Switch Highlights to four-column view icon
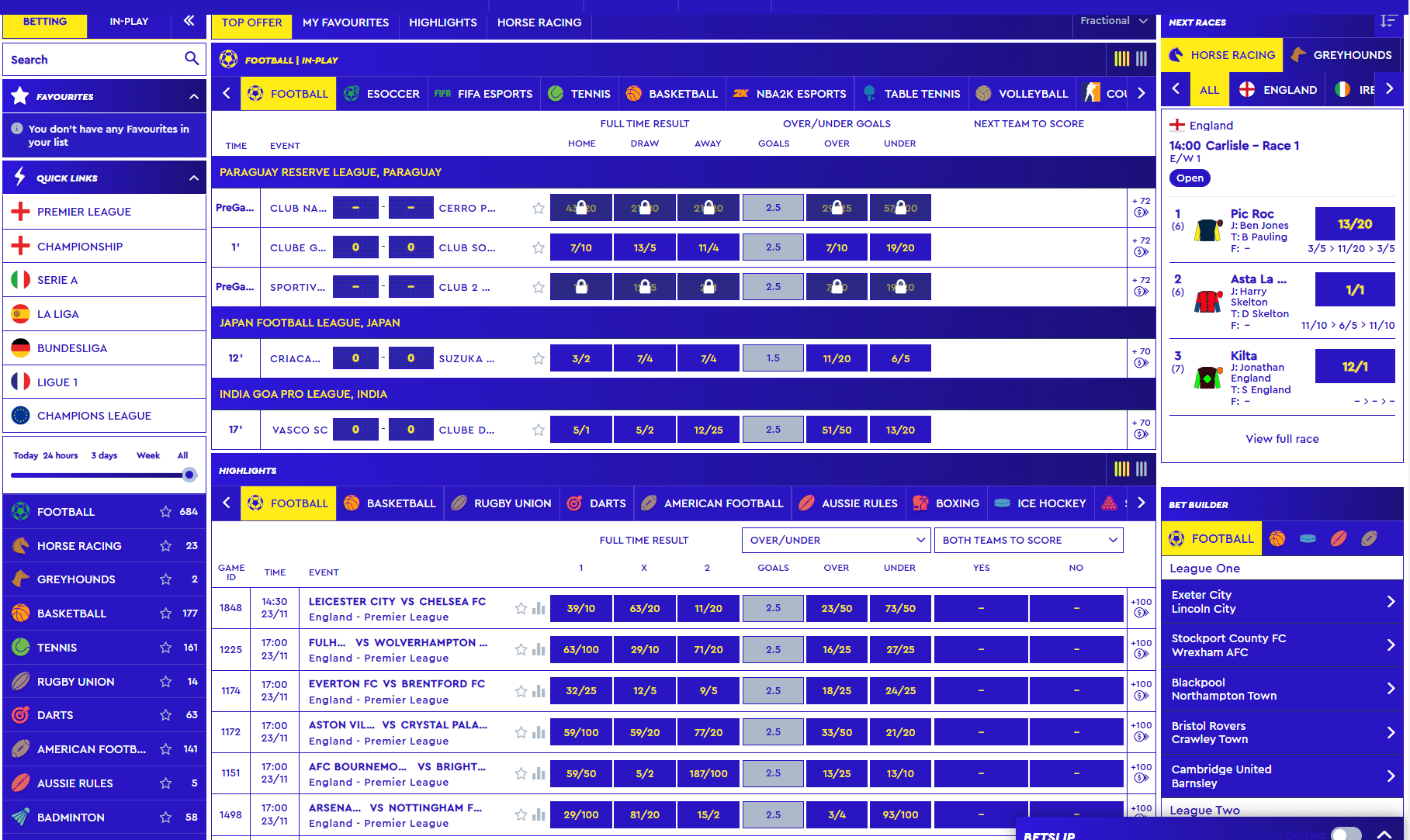The height and width of the screenshot is (840, 1410). 1121,469
